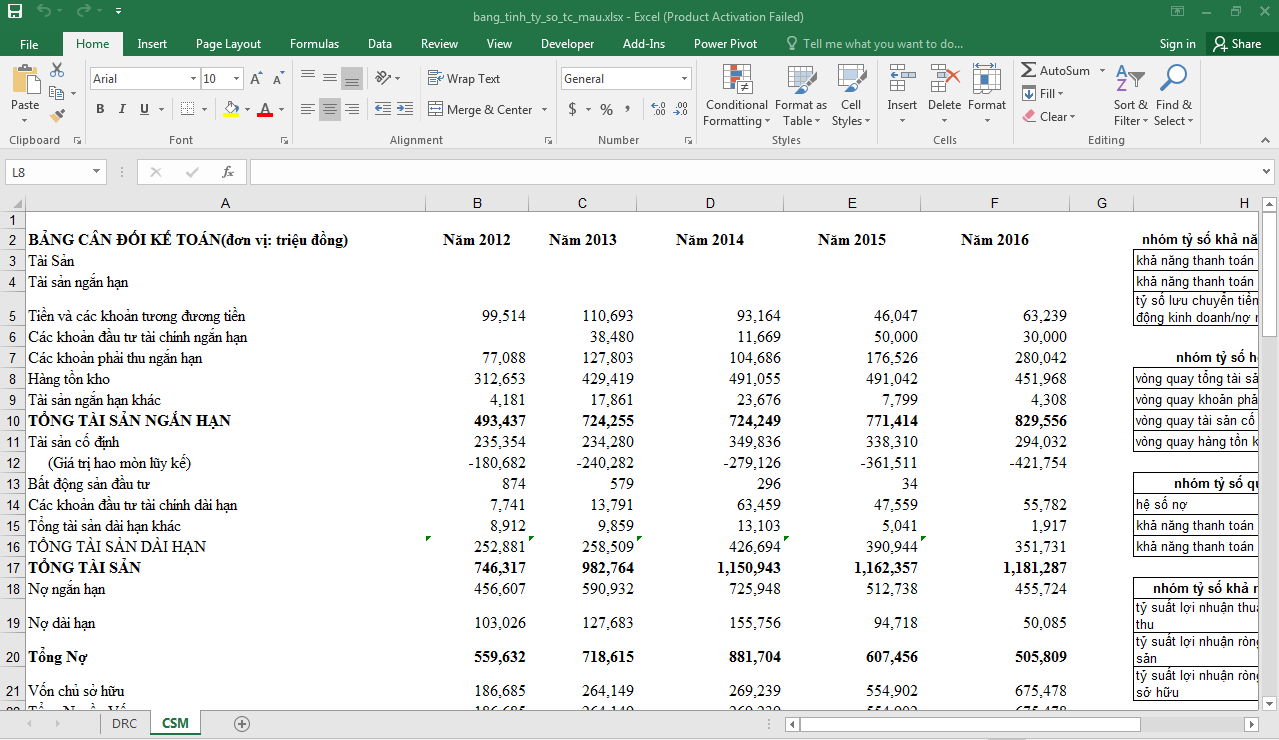Open Sort & Filter tool
The height and width of the screenshot is (740, 1279).
pos(1131,96)
